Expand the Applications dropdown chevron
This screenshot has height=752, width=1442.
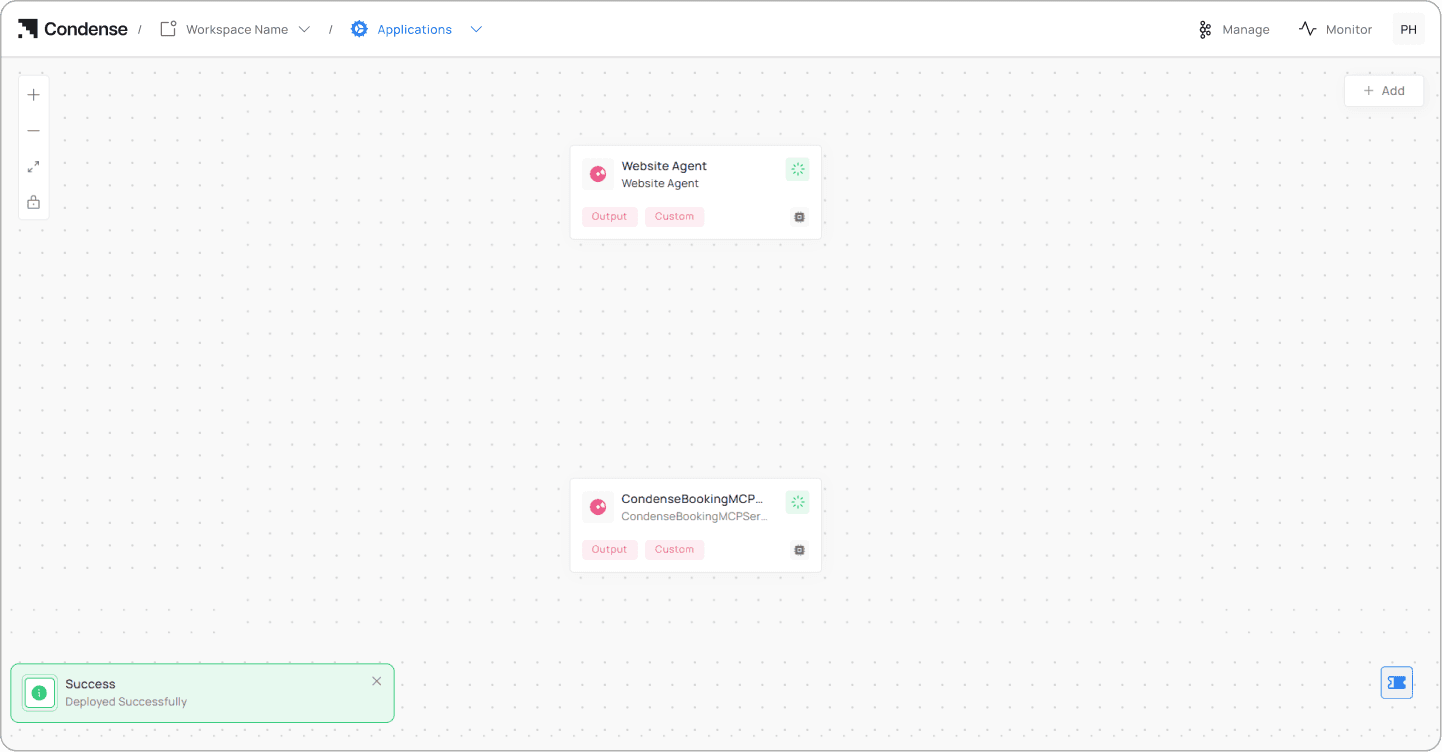[x=476, y=29]
